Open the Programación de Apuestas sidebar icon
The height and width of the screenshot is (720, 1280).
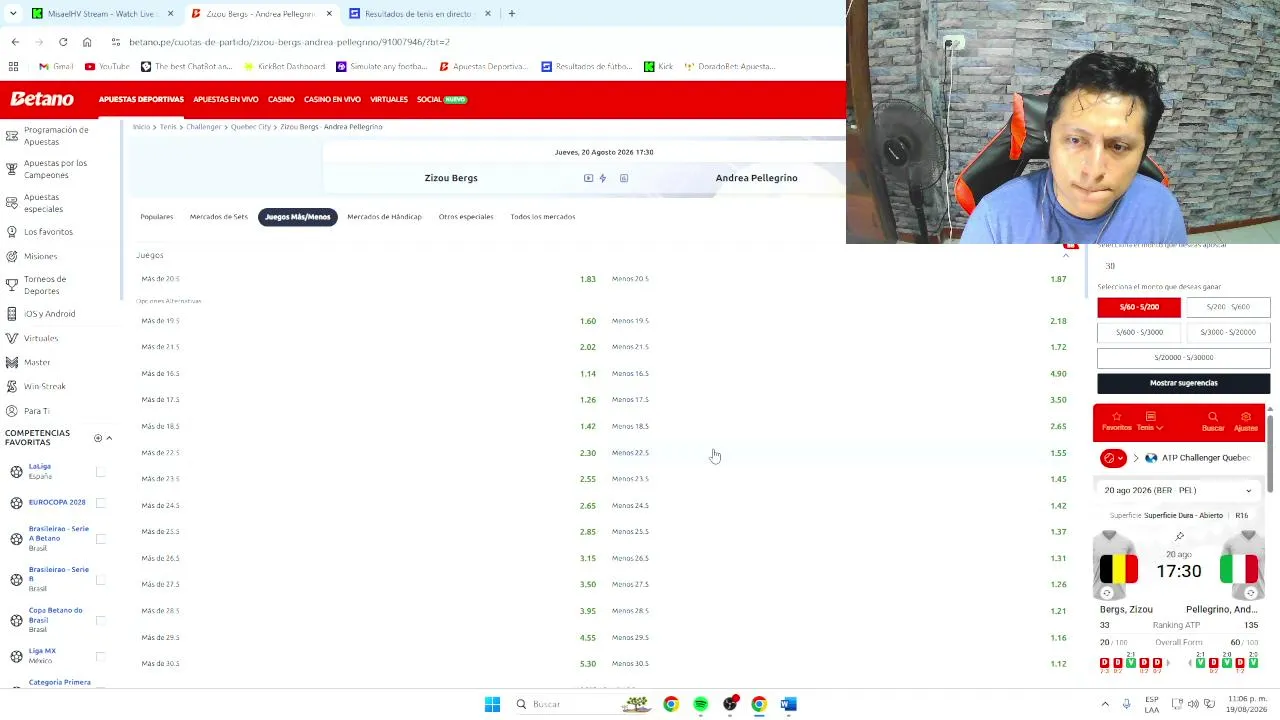coord(12,135)
